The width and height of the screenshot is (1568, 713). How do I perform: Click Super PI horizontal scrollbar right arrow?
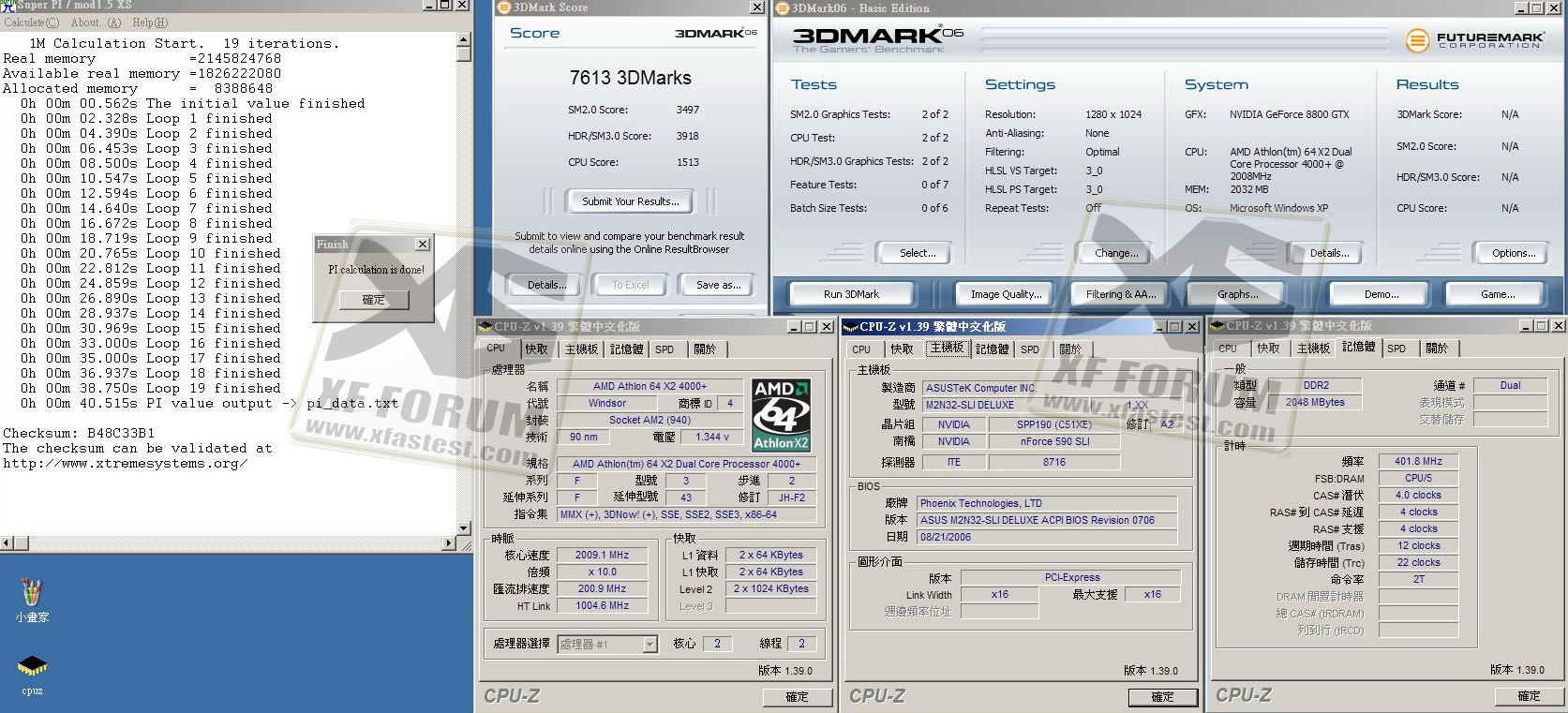pyautogui.click(x=448, y=542)
